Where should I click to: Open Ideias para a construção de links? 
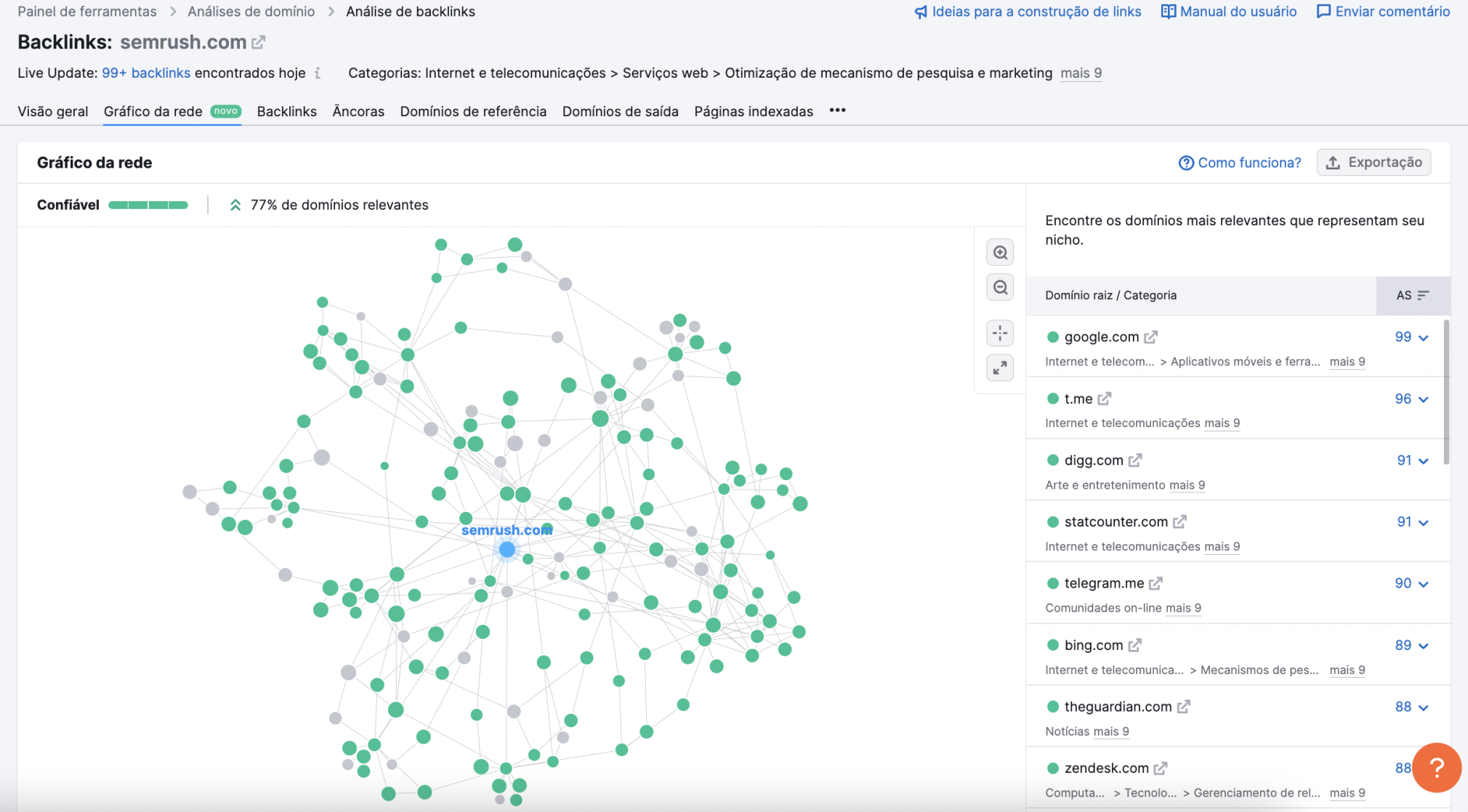(1028, 12)
